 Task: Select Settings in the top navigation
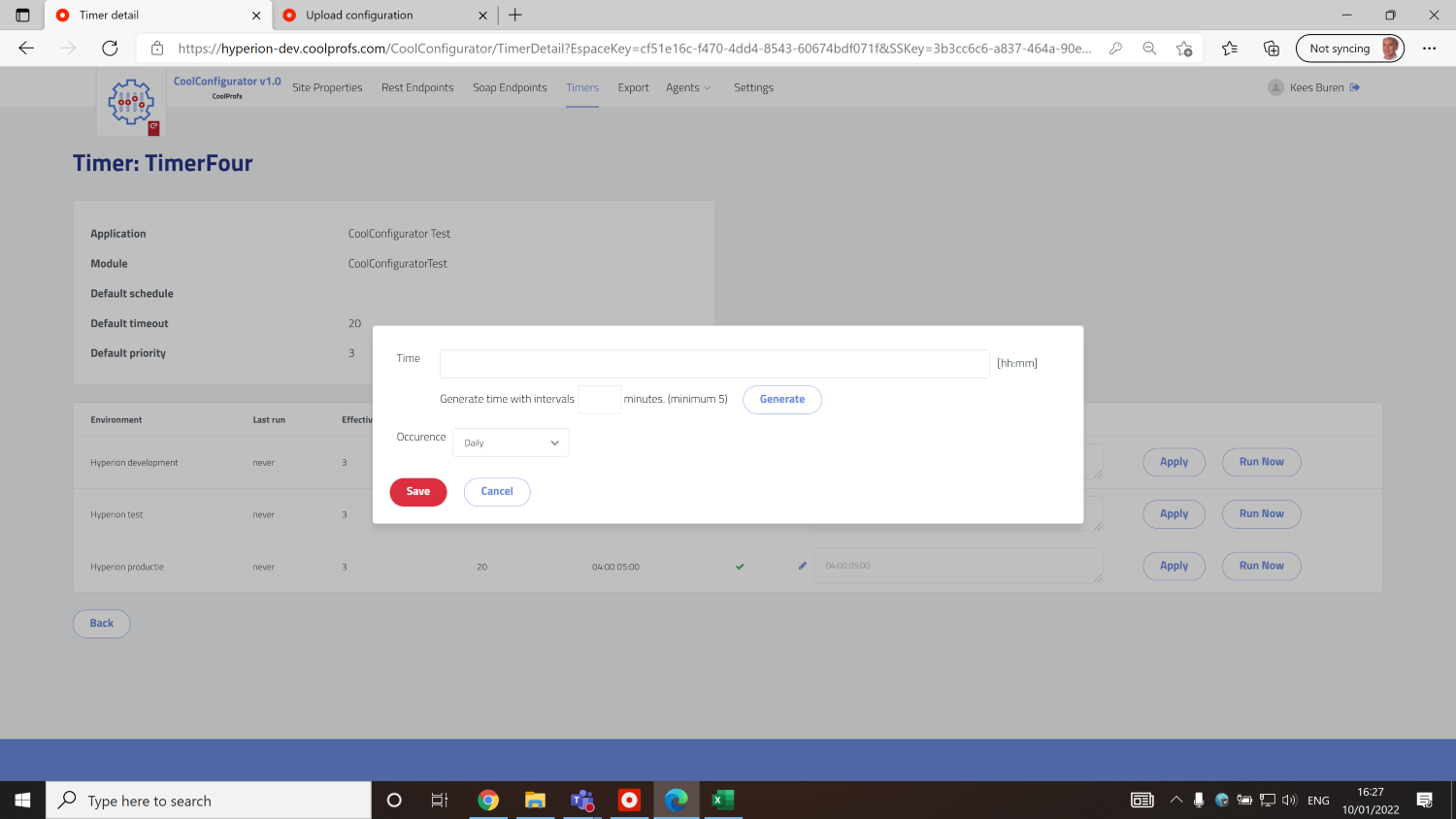tap(753, 87)
